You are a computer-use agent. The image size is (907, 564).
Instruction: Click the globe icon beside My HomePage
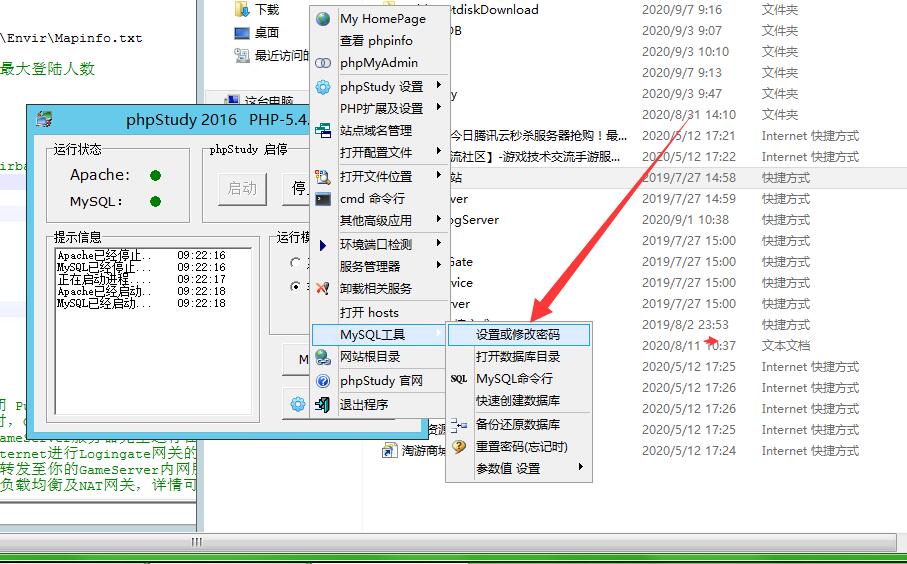(x=323, y=19)
